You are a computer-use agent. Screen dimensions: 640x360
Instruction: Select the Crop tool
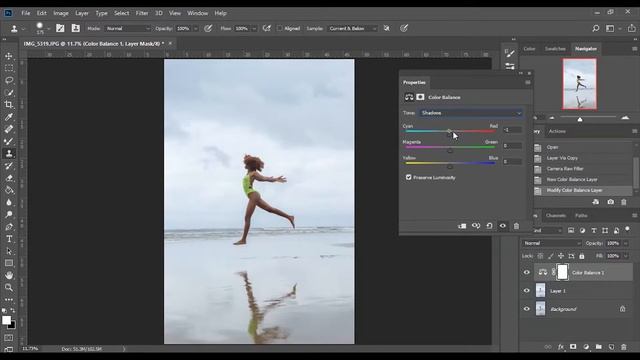point(9,105)
